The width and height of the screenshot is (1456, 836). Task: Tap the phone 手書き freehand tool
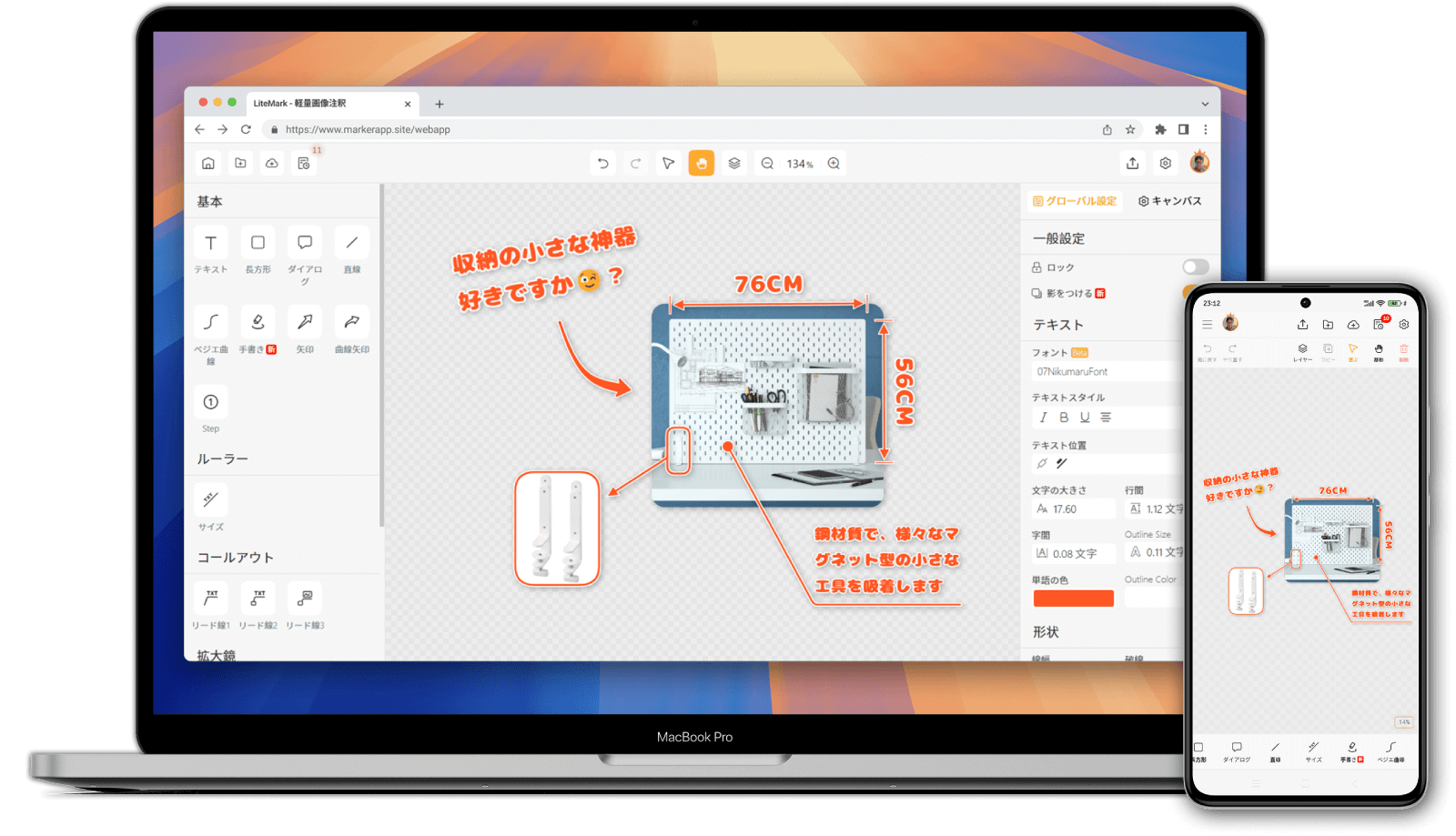point(1352,751)
